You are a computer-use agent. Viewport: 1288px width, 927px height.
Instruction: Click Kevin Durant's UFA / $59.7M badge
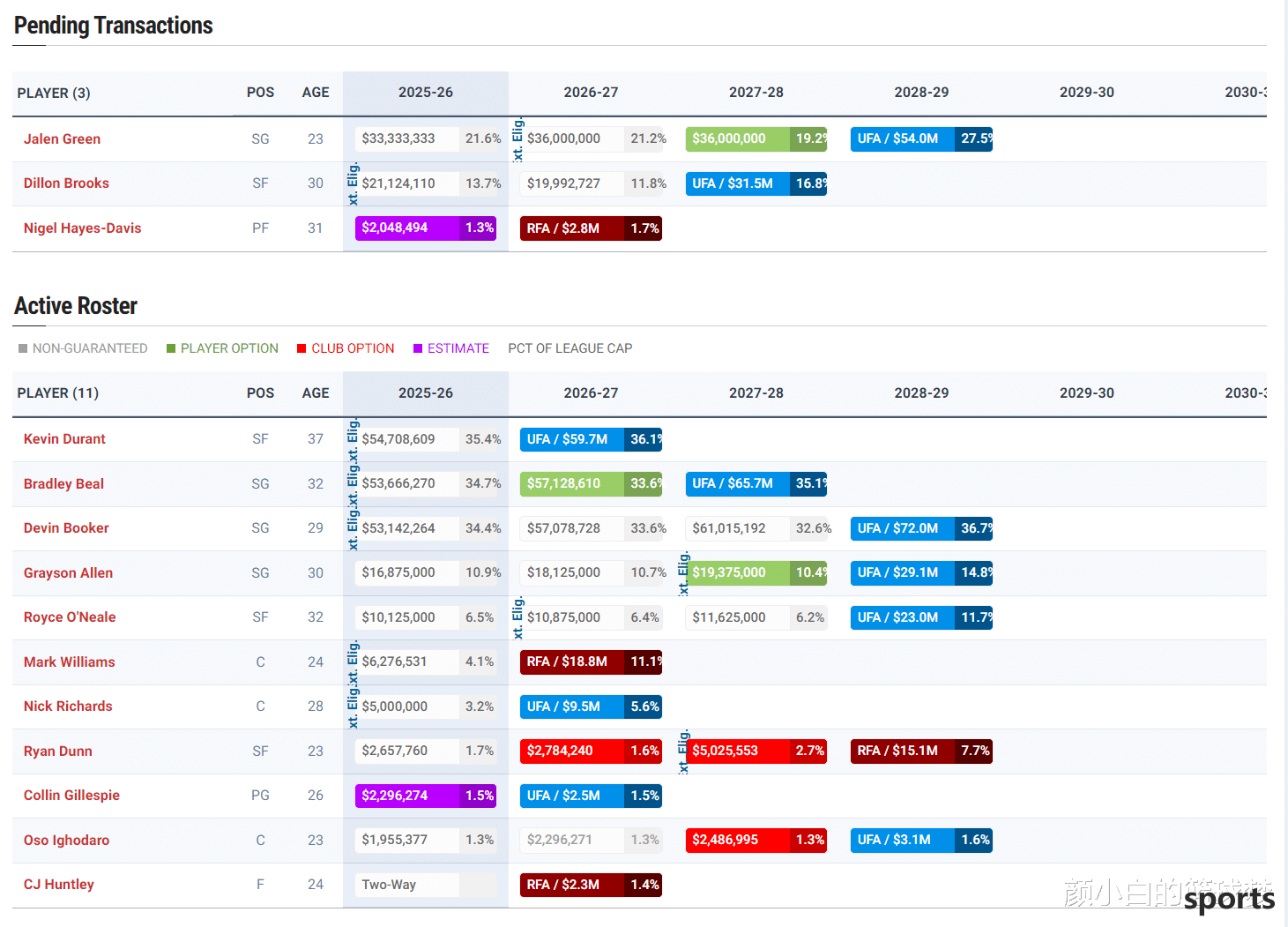tap(591, 439)
